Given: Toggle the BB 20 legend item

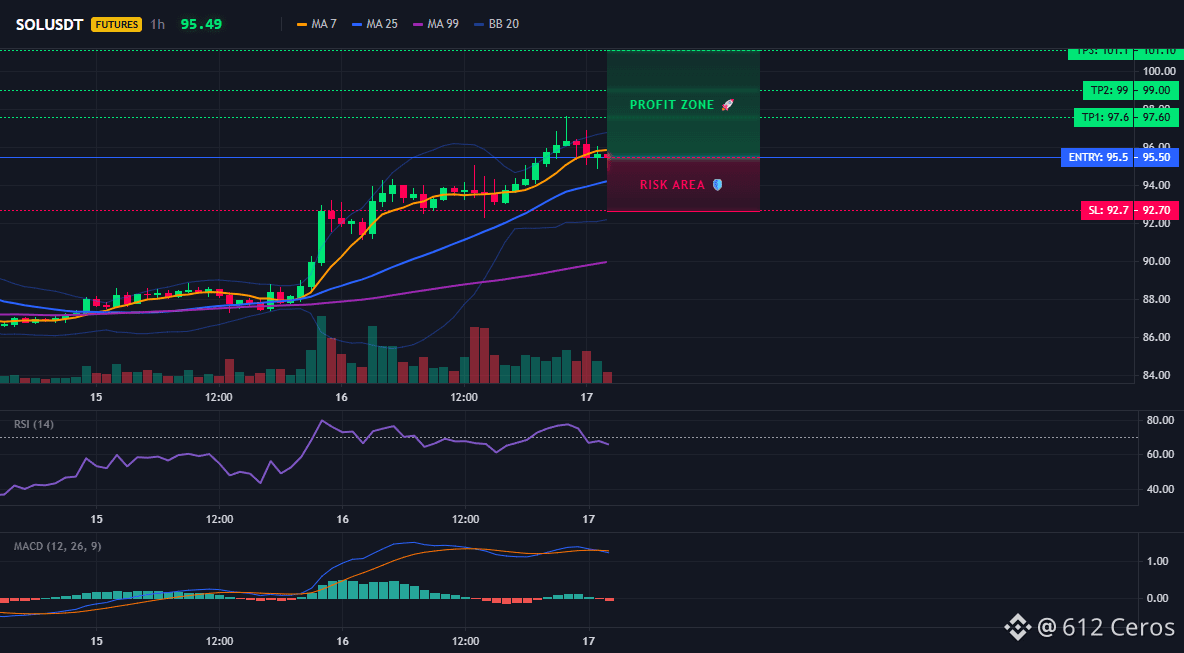Looking at the screenshot, I should (496, 24).
